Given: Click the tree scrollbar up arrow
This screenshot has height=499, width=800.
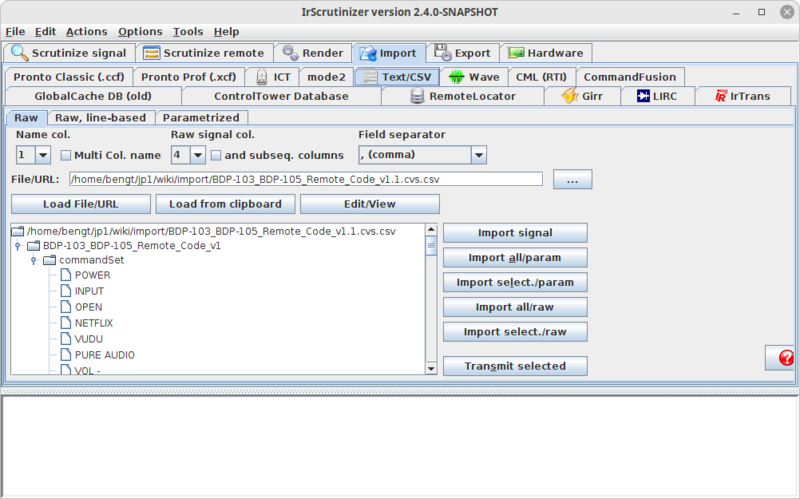Looking at the screenshot, I should (431, 230).
